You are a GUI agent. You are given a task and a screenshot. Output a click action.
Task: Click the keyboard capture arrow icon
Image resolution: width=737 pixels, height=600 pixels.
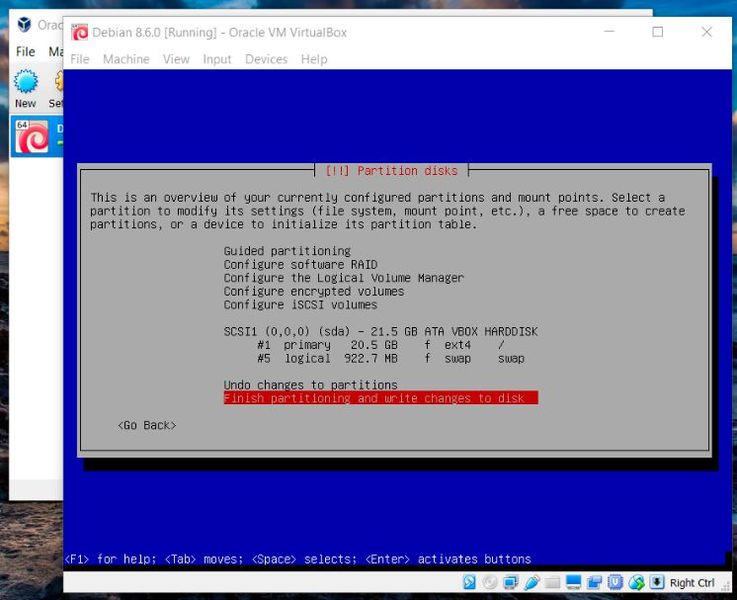pos(657,583)
